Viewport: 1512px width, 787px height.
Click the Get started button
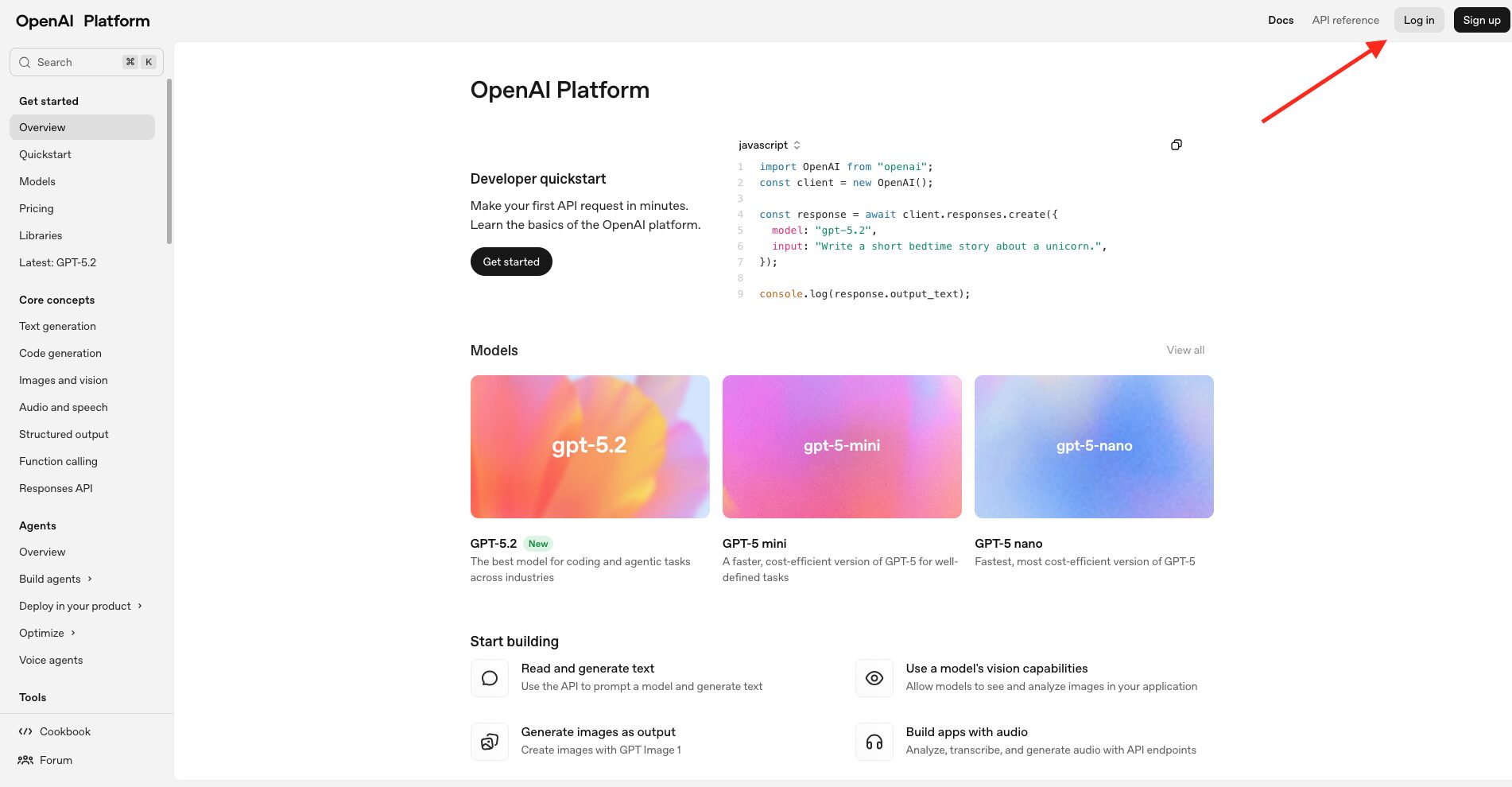pyautogui.click(x=510, y=261)
